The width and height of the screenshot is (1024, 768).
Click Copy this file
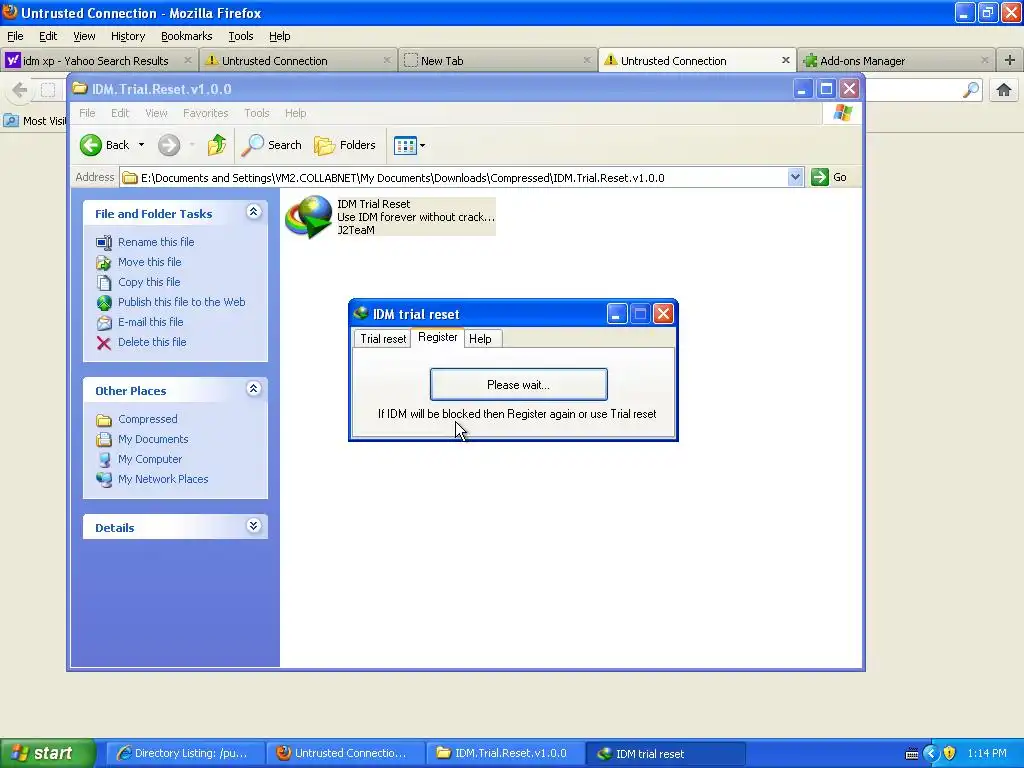(x=149, y=282)
